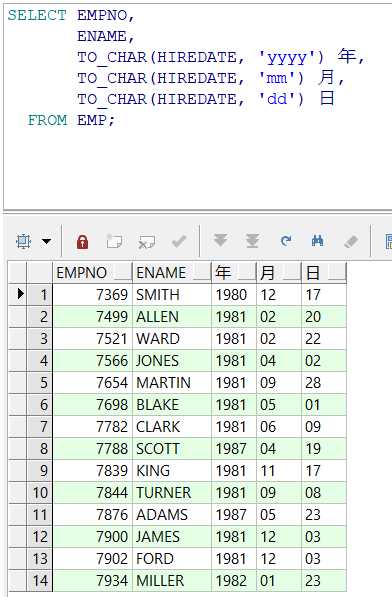Click the 日 column header

click(x=323, y=273)
